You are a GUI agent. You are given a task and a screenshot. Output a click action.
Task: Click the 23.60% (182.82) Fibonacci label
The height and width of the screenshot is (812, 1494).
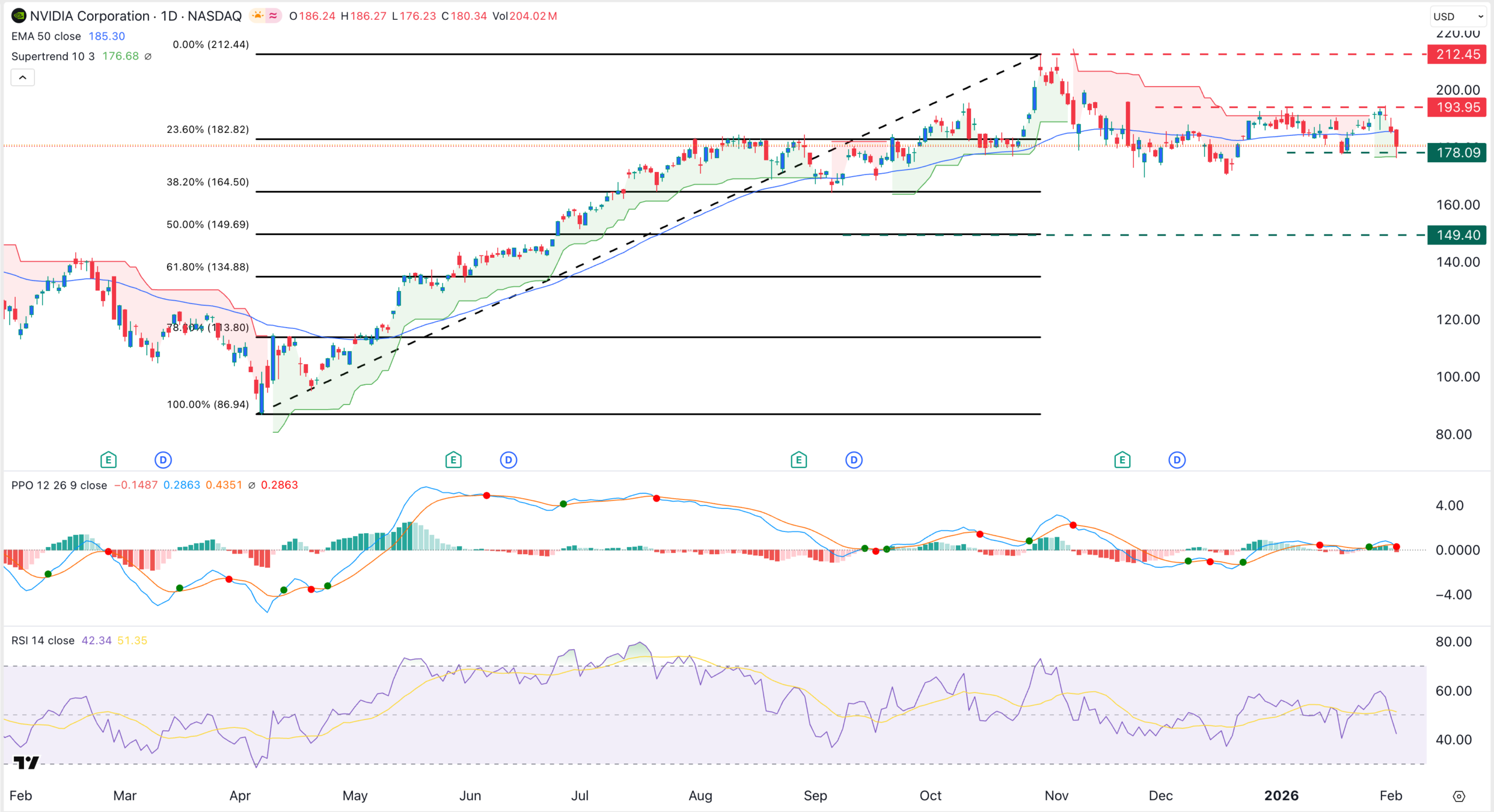(x=208, y=129)
